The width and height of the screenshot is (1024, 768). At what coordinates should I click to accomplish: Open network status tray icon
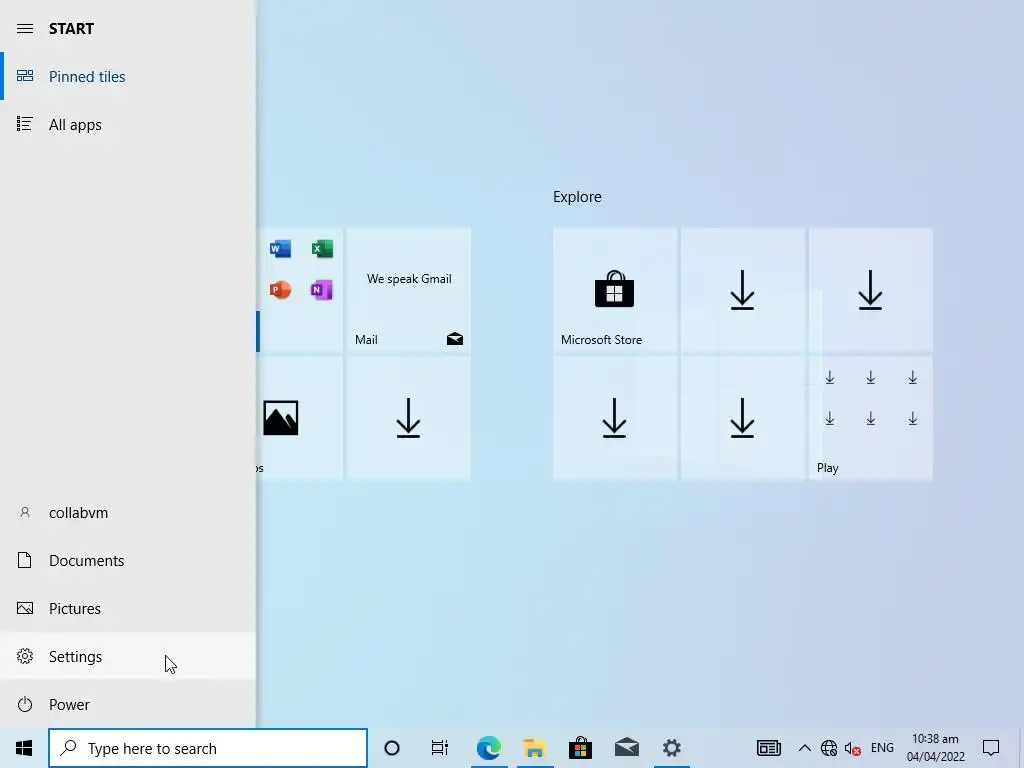829,748
